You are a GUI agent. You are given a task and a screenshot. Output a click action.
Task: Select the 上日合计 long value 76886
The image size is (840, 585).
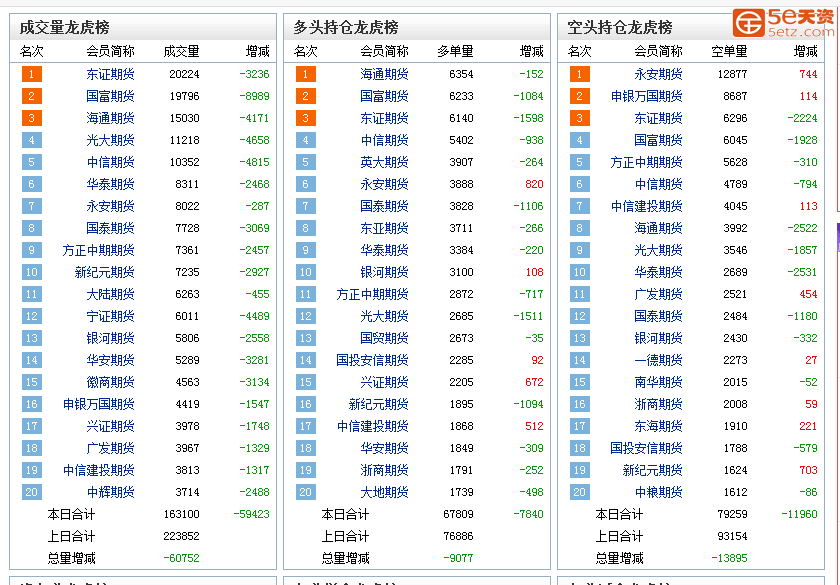(458, 536)
